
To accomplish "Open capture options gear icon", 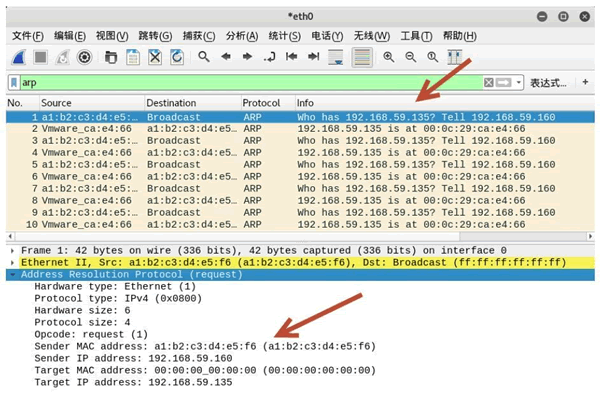I will (x=84, y=57).
